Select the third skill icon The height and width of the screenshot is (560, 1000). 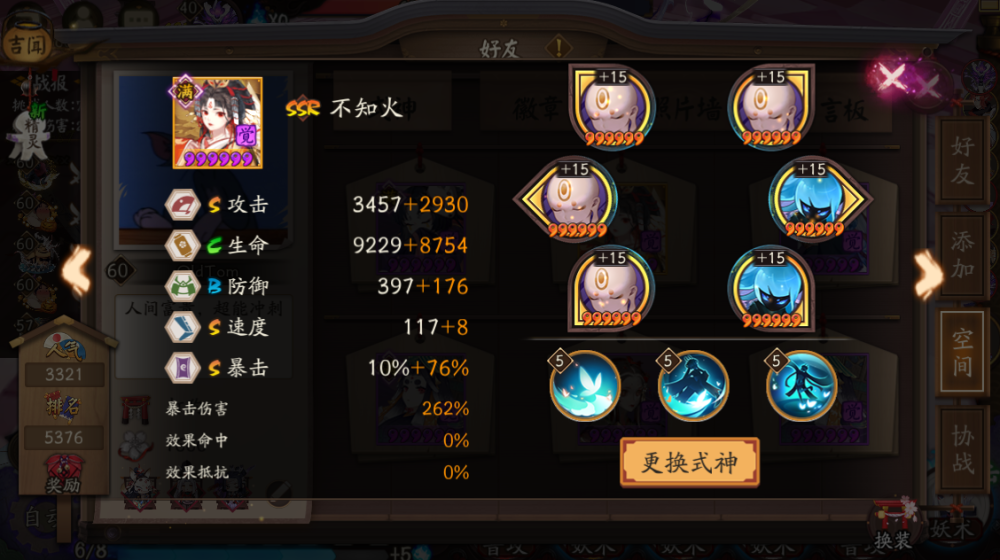[x=802, y=385]
